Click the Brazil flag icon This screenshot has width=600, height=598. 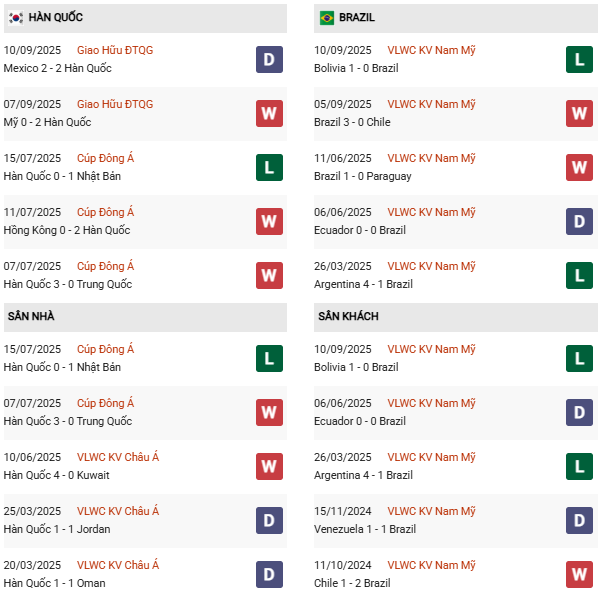[327, 18]
